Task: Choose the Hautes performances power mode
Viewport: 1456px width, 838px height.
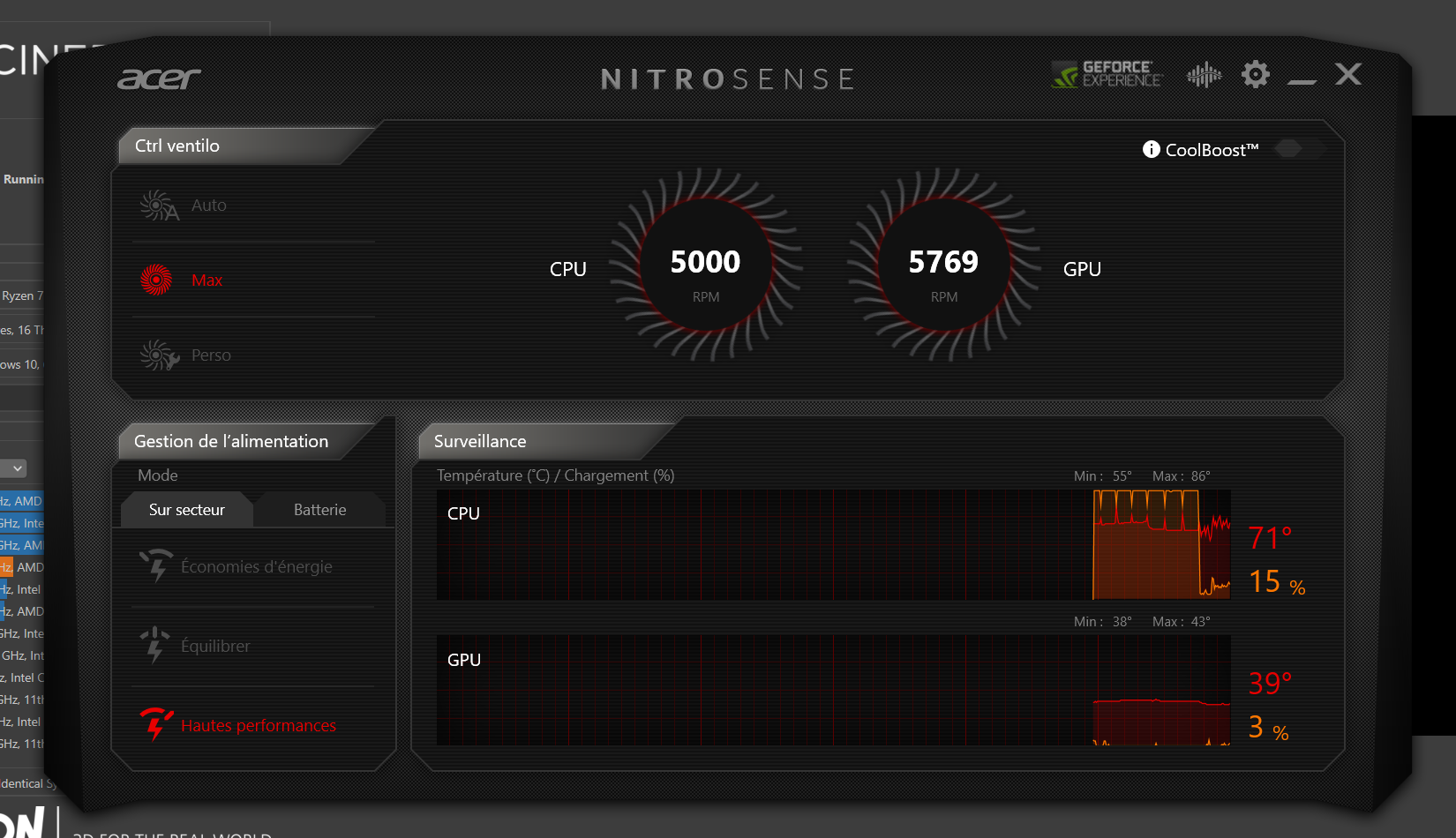Action: pyautogui.click(x=258, y=726)
